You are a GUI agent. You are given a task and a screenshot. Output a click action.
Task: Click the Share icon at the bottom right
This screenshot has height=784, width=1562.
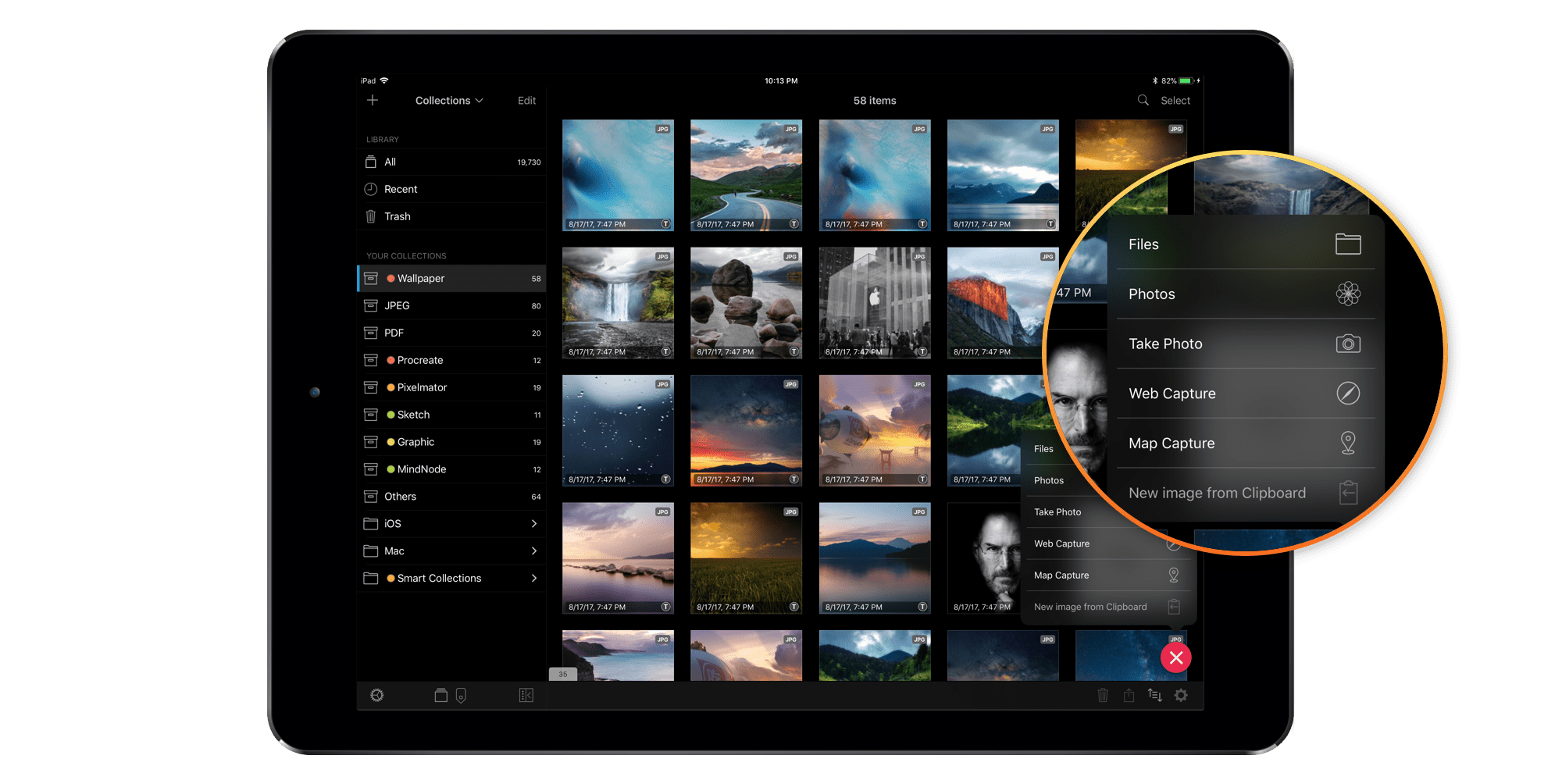(x=1129, y=695)
